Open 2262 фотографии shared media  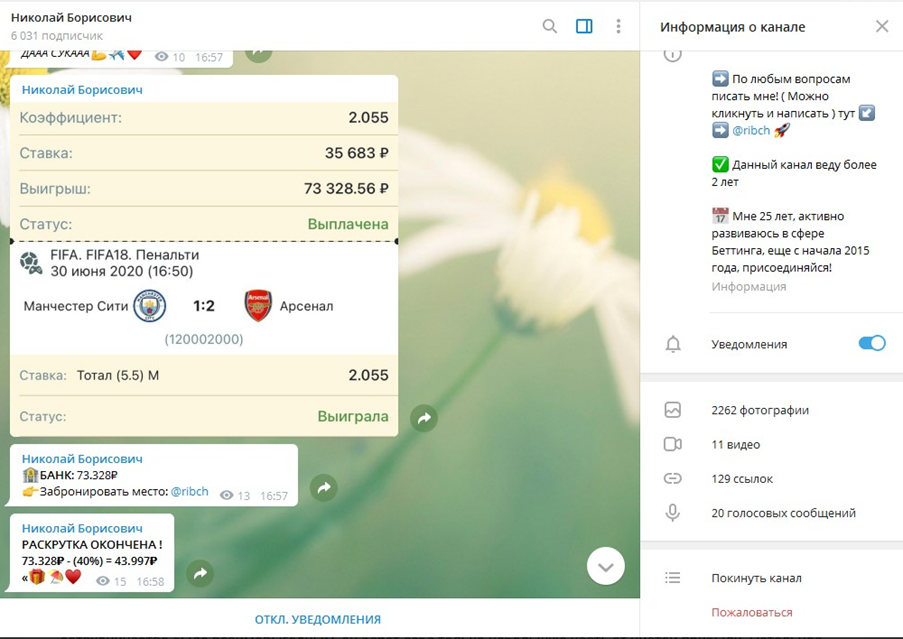(759, 410)
